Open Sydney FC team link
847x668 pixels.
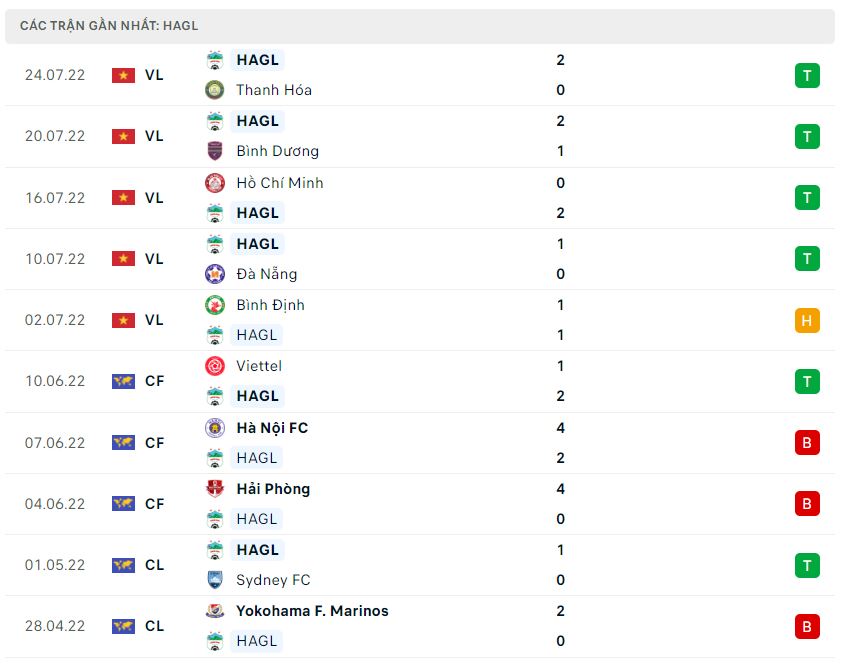tap(273, 580)
